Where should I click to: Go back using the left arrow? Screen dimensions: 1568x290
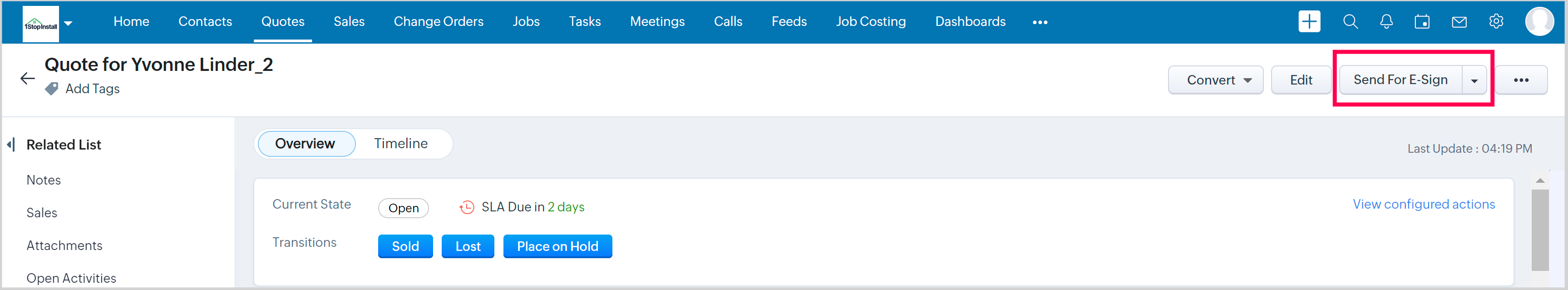[27, 79]
